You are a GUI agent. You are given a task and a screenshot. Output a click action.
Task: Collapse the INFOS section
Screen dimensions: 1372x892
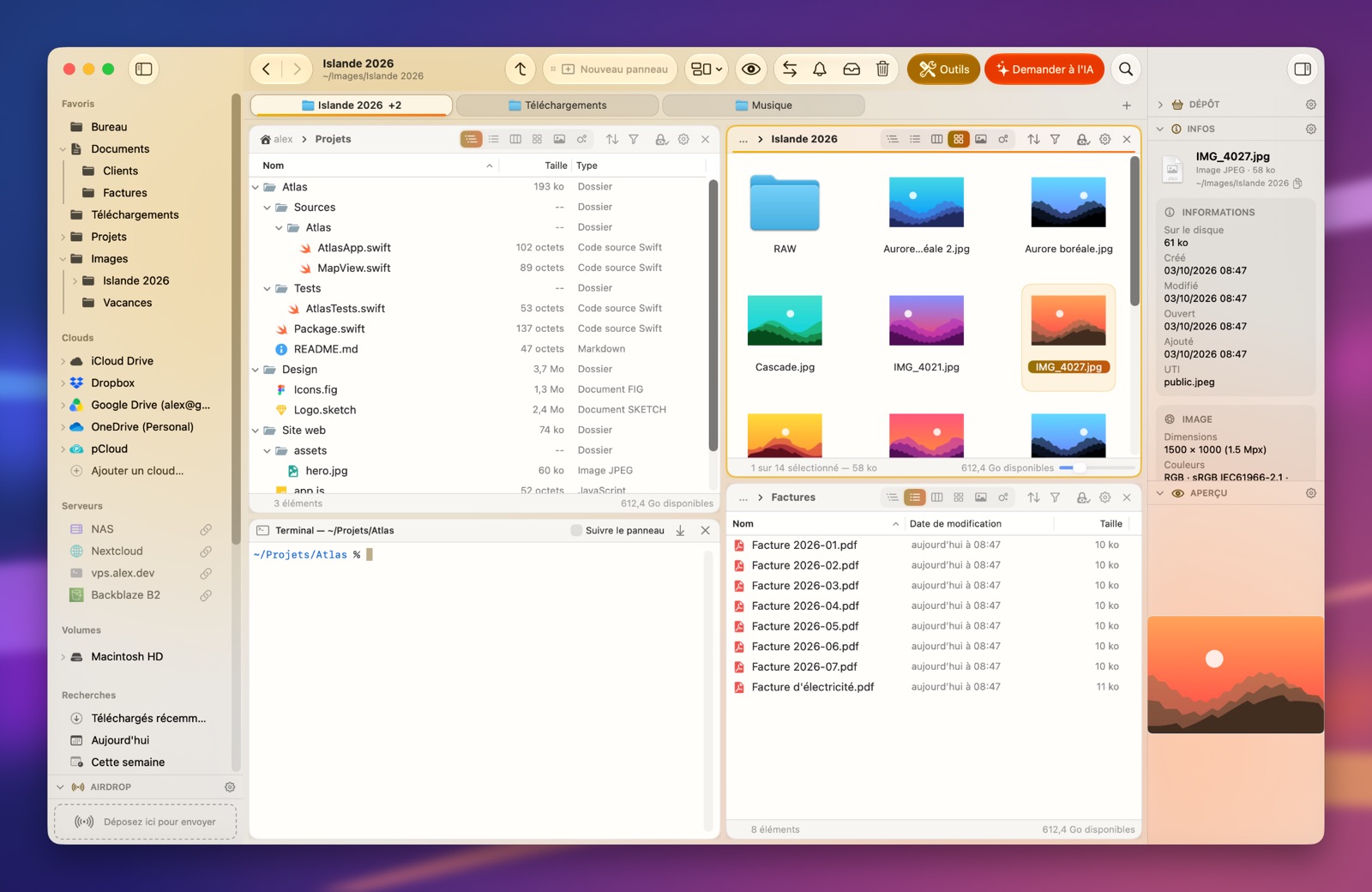[1160, 130]
